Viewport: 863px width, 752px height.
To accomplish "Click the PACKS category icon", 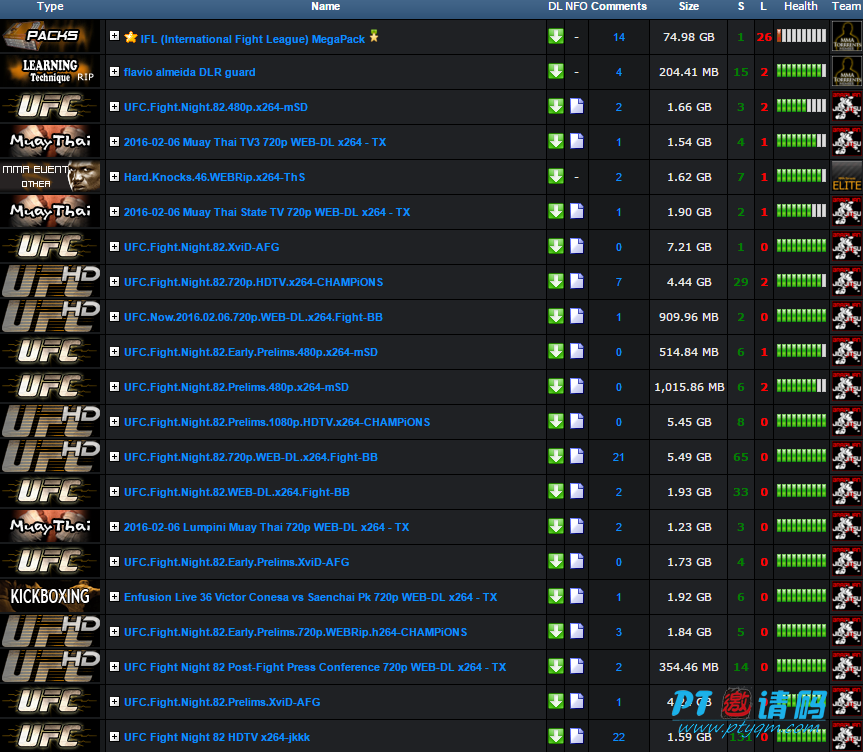I will [50, 36].
